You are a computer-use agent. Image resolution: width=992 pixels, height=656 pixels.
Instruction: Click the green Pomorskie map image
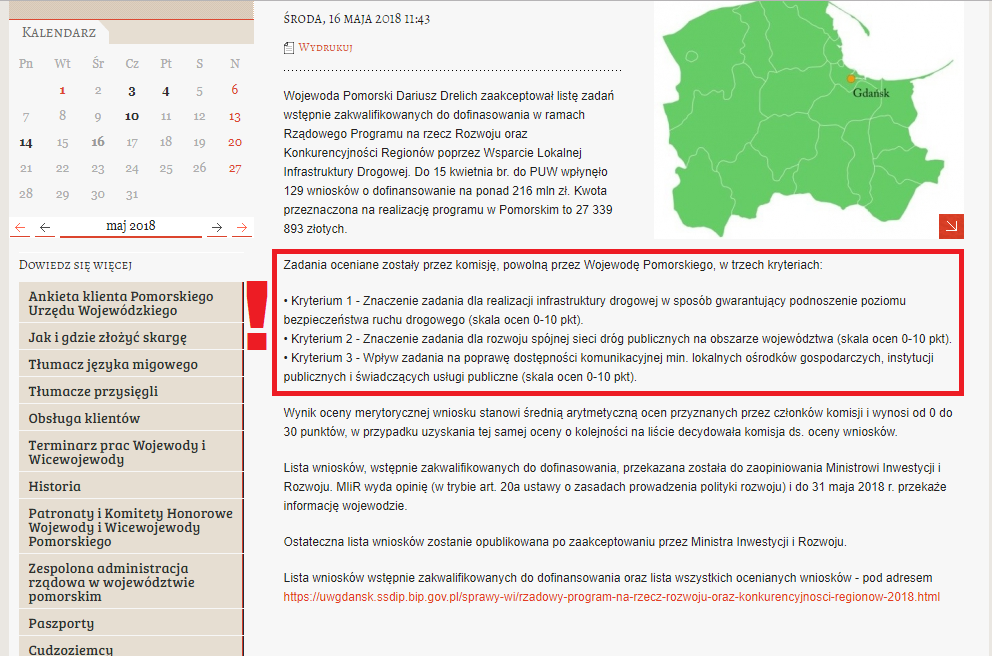coord(809,120)
